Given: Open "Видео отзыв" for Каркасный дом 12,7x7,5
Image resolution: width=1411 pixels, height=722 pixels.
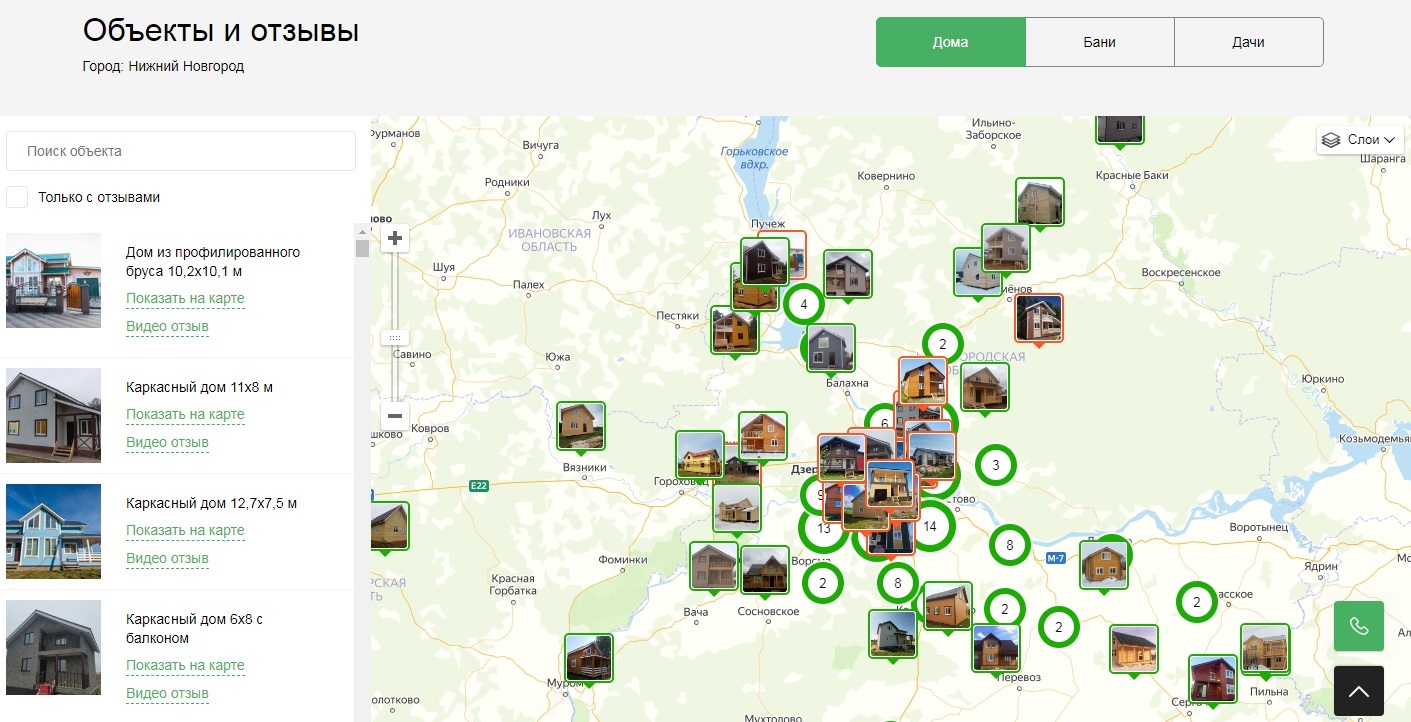Looking at the screenshot, I should coord(167,558).
